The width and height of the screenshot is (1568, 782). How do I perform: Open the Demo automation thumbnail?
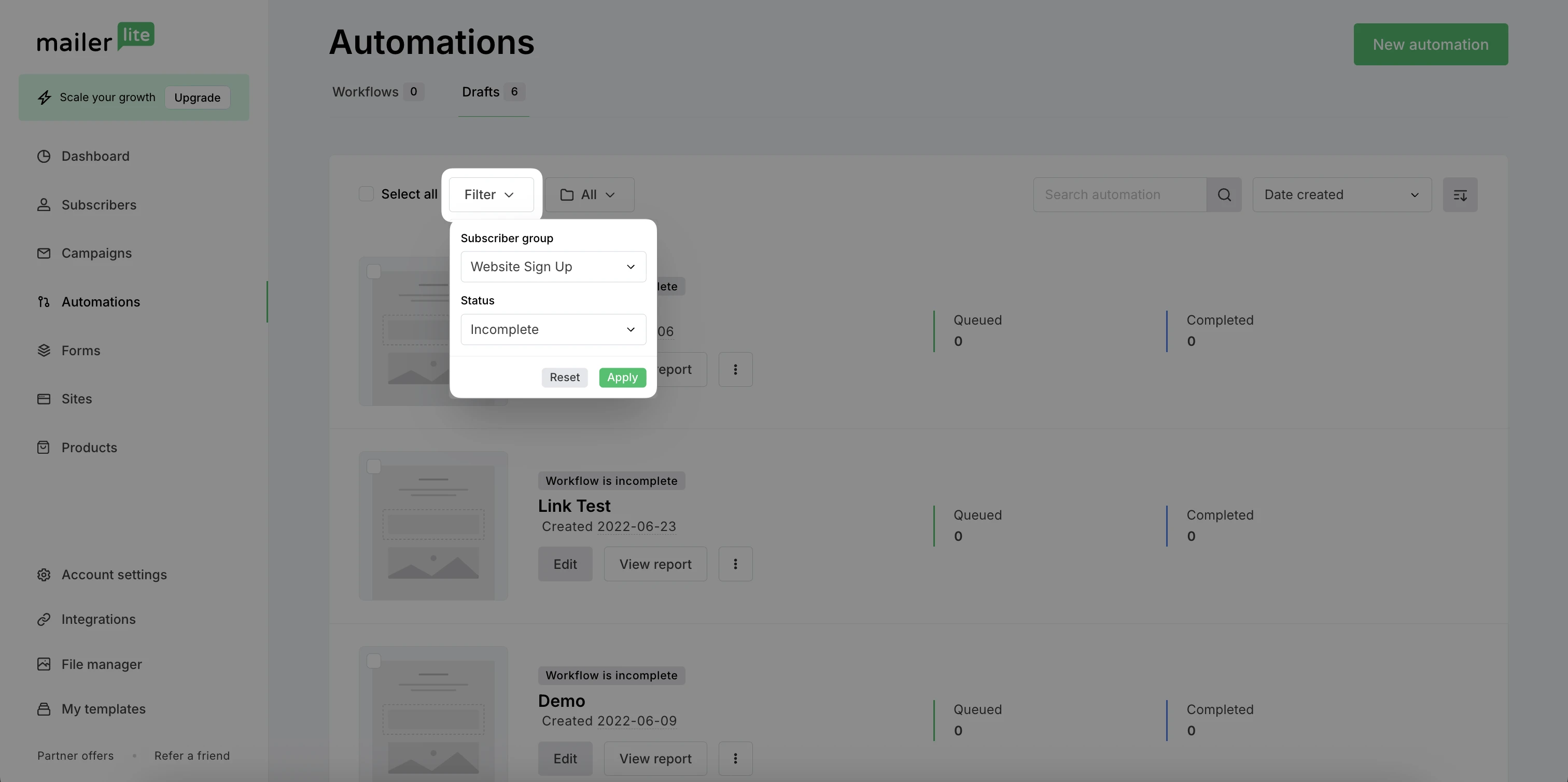point(433,714)
